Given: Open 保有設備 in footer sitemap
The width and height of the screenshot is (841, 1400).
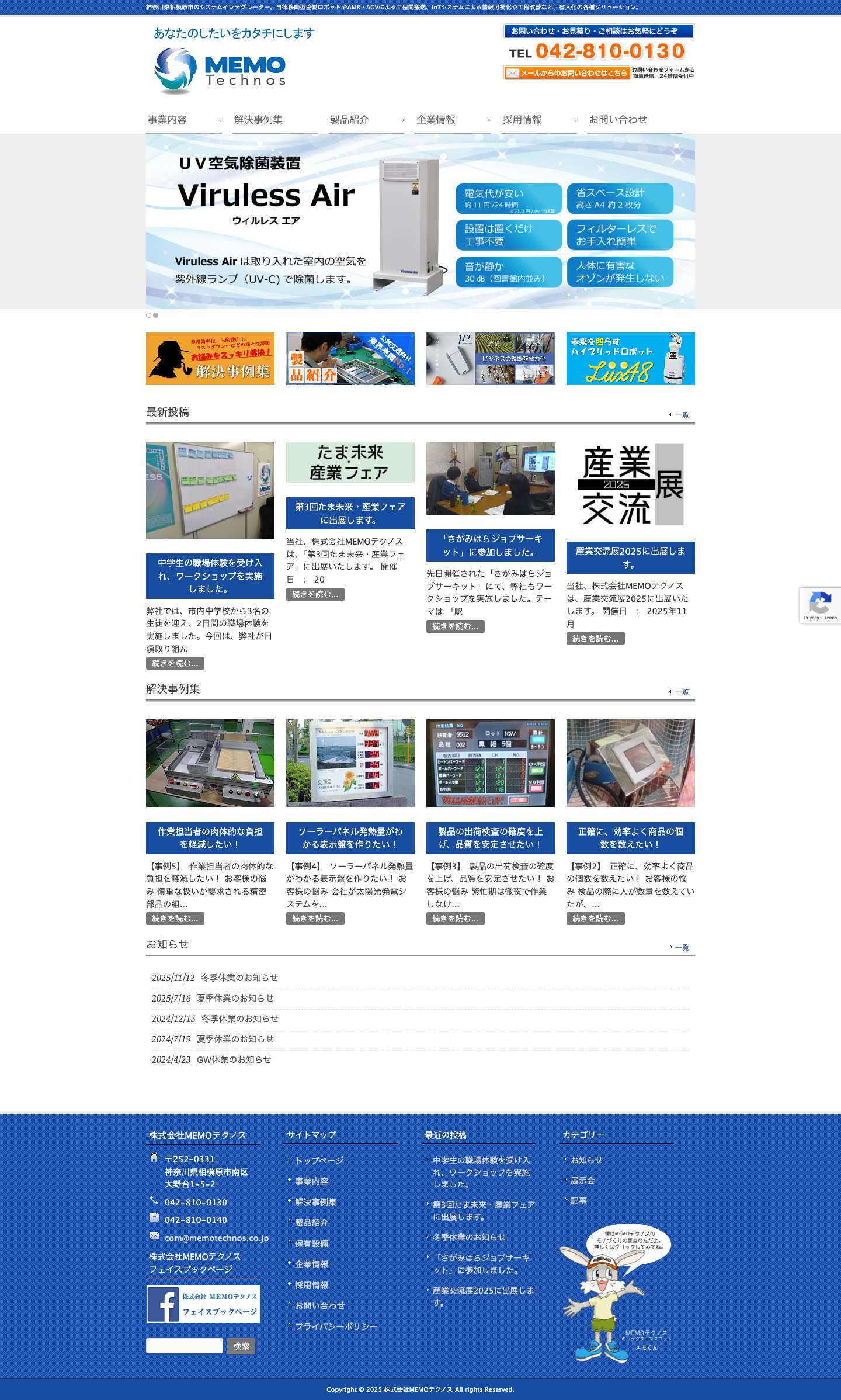Looking at the screenshot, I should coord(311,1243).
